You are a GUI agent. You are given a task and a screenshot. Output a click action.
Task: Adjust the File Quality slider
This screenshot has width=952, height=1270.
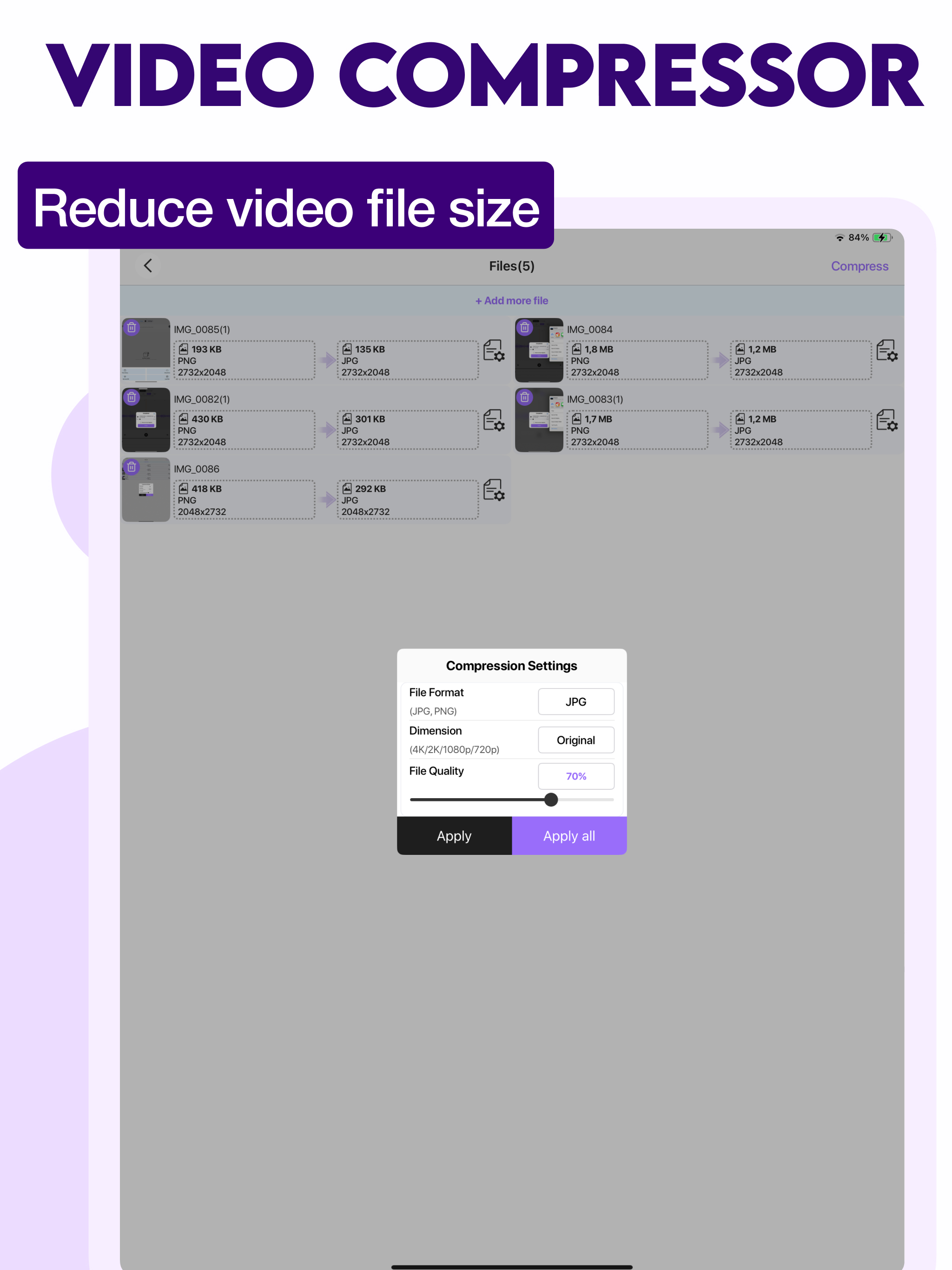(x=551, y=800)
